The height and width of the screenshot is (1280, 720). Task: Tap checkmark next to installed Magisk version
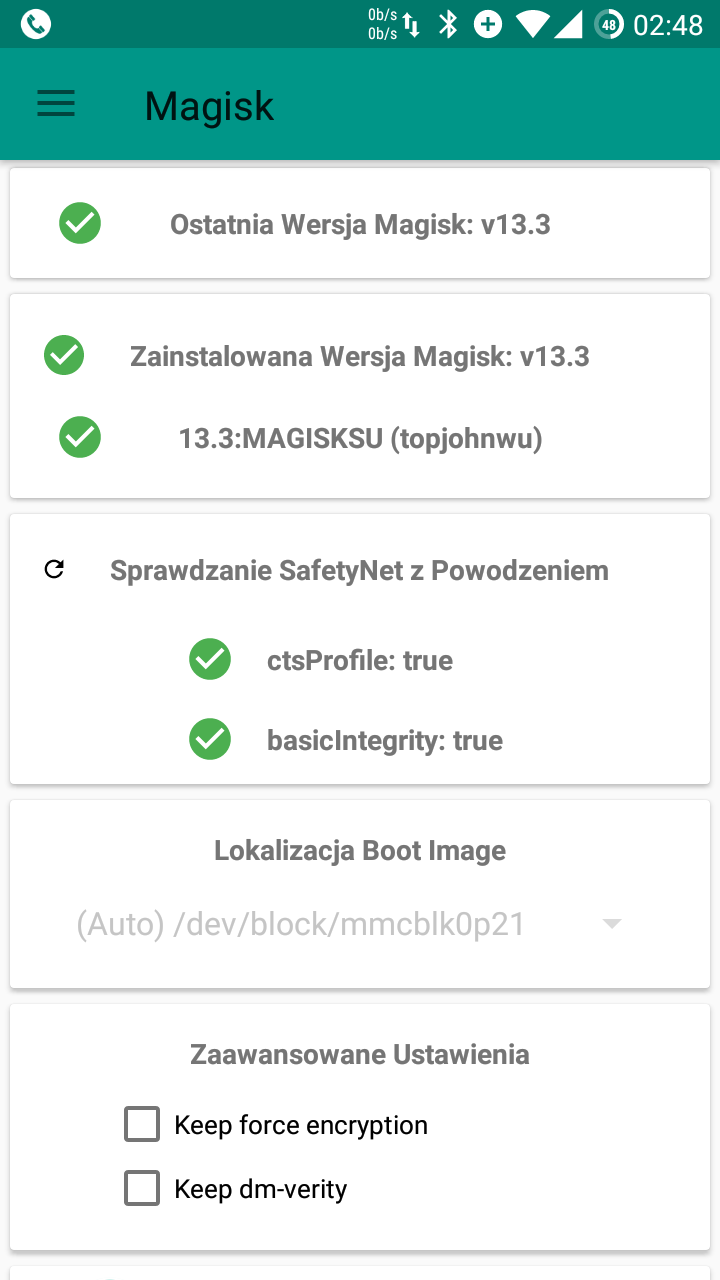pyautogui.click(x=64, y=355)
